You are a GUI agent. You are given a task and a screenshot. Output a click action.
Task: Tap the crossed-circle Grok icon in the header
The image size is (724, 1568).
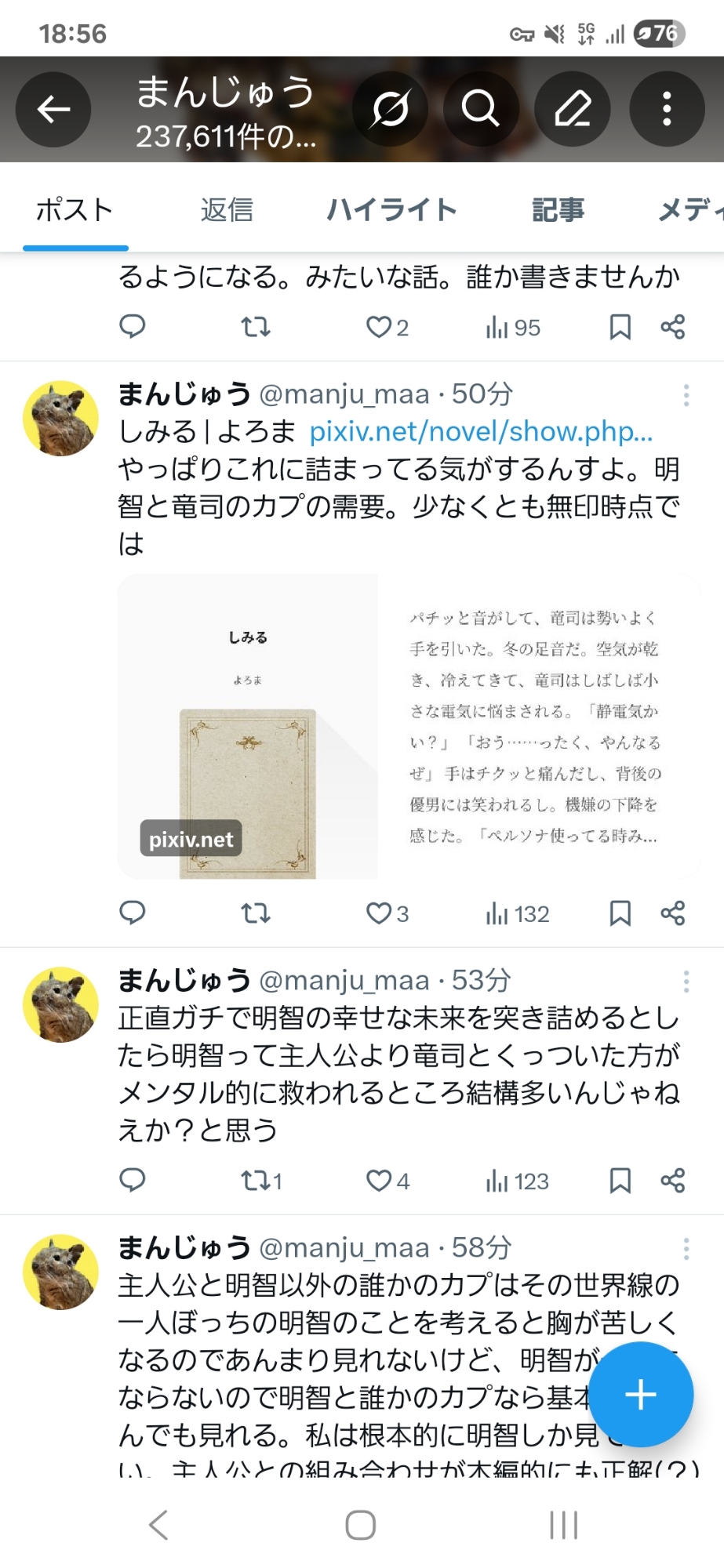click(390, 109)
